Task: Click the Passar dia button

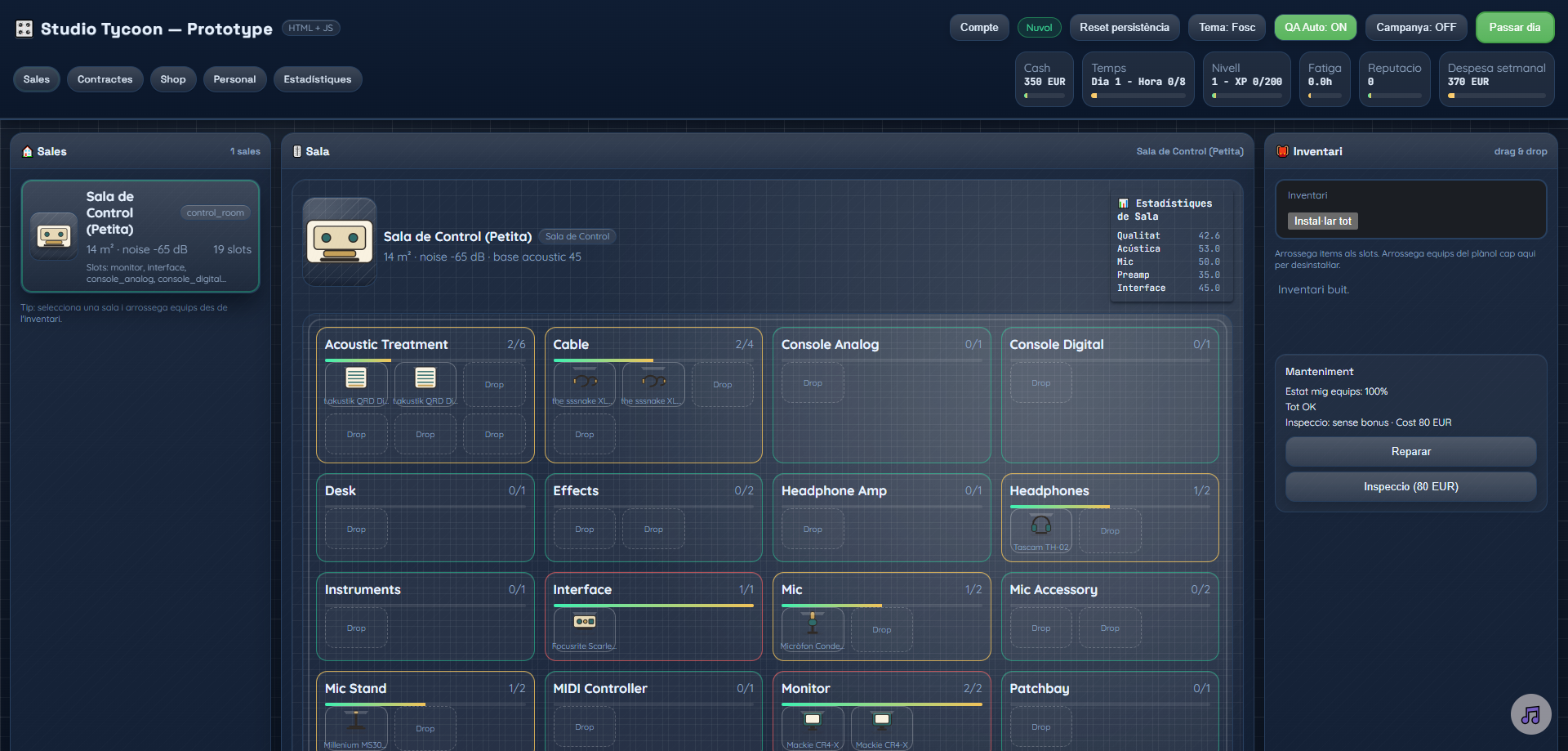Action: [1514, 28]
